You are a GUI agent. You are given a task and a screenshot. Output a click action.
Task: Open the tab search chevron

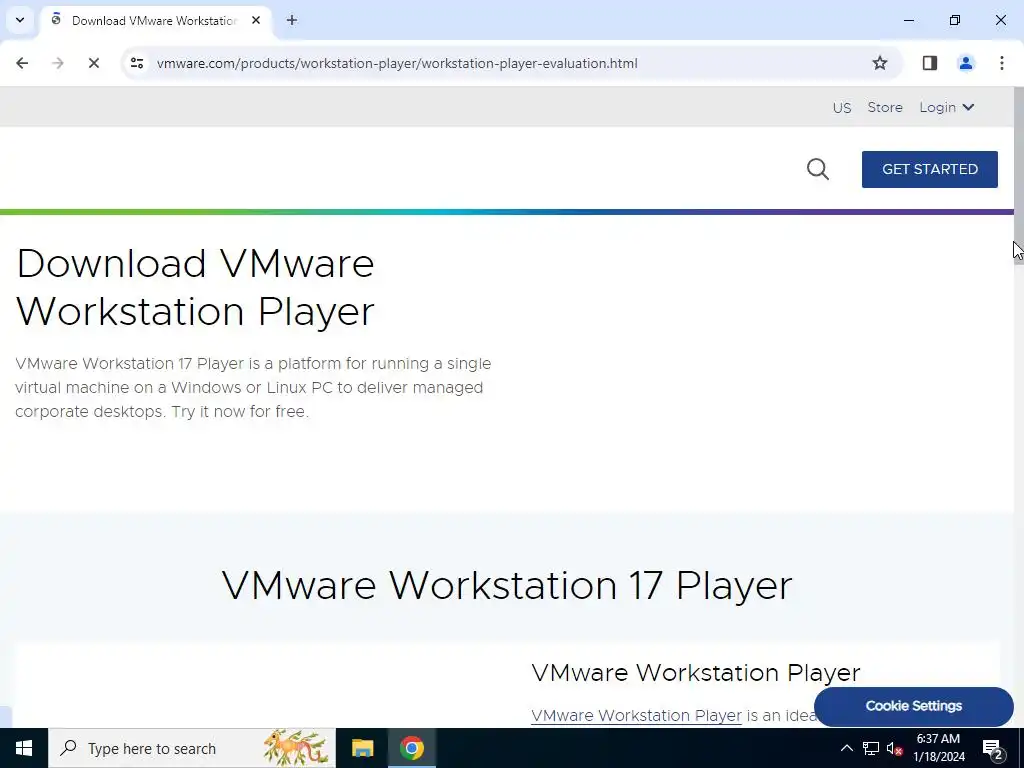(x=20, y=20)
